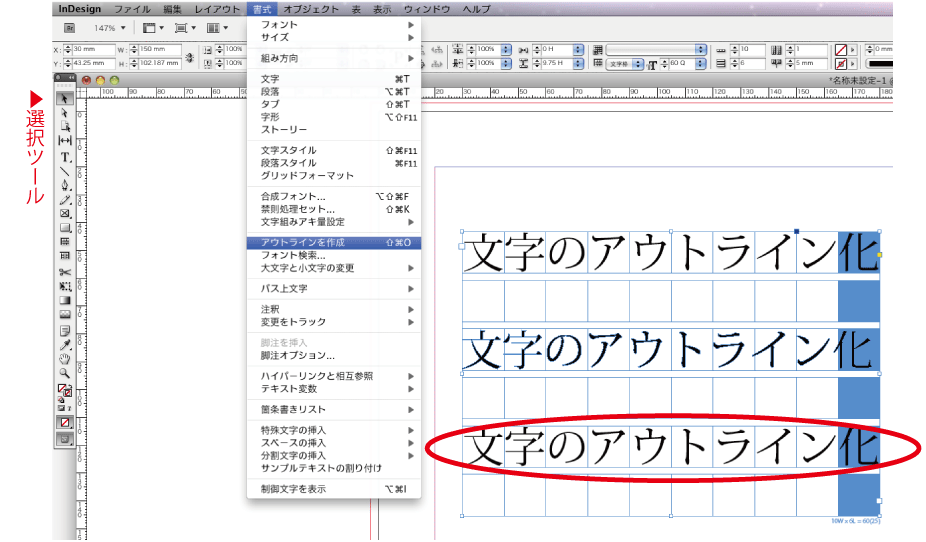The height and width of the screenshot is (542, 926).
Task: Select the Pen tool in toolbox
Action: pyautogui.click(x=66, y=185)
